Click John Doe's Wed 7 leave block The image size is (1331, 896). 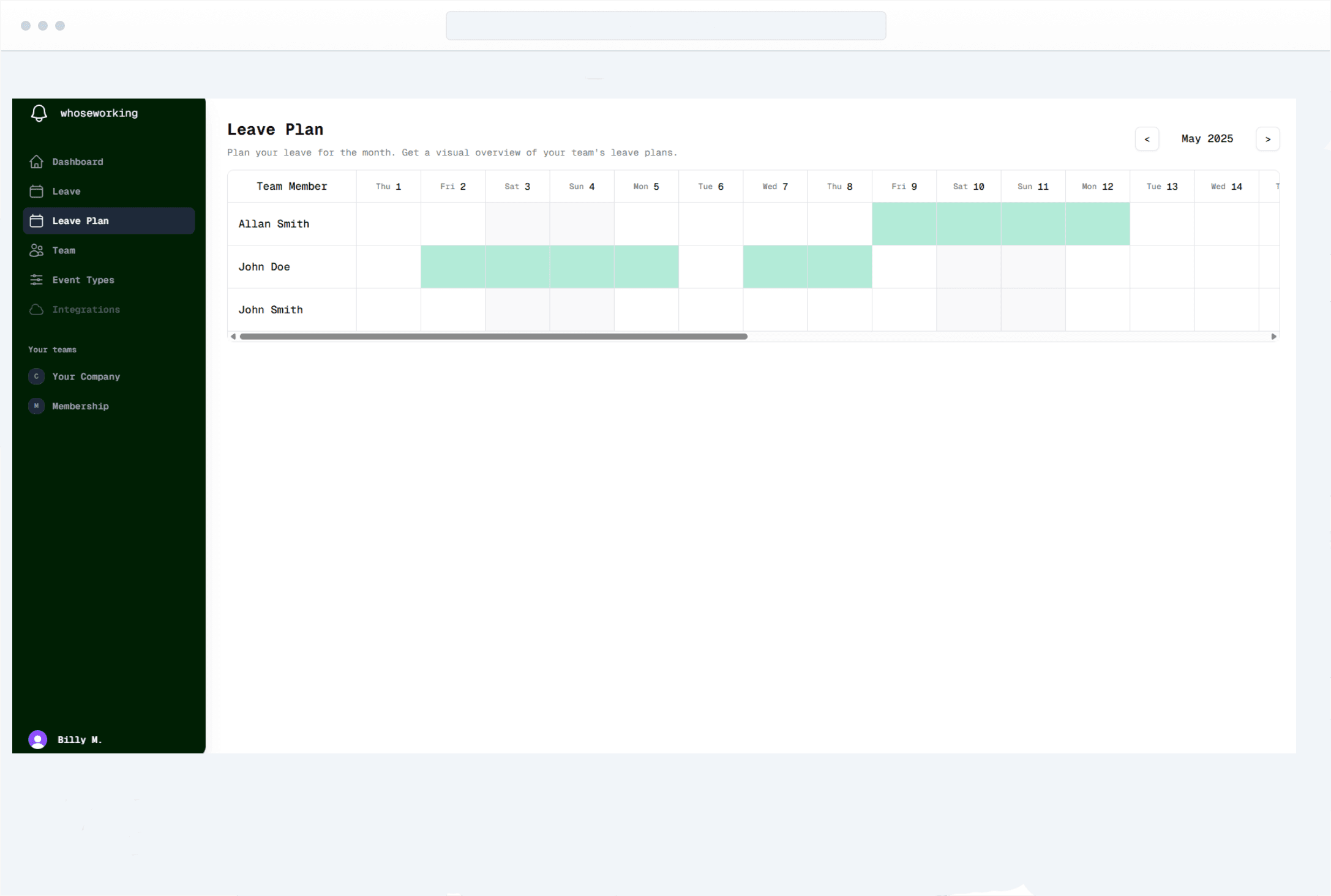[775, 267]
